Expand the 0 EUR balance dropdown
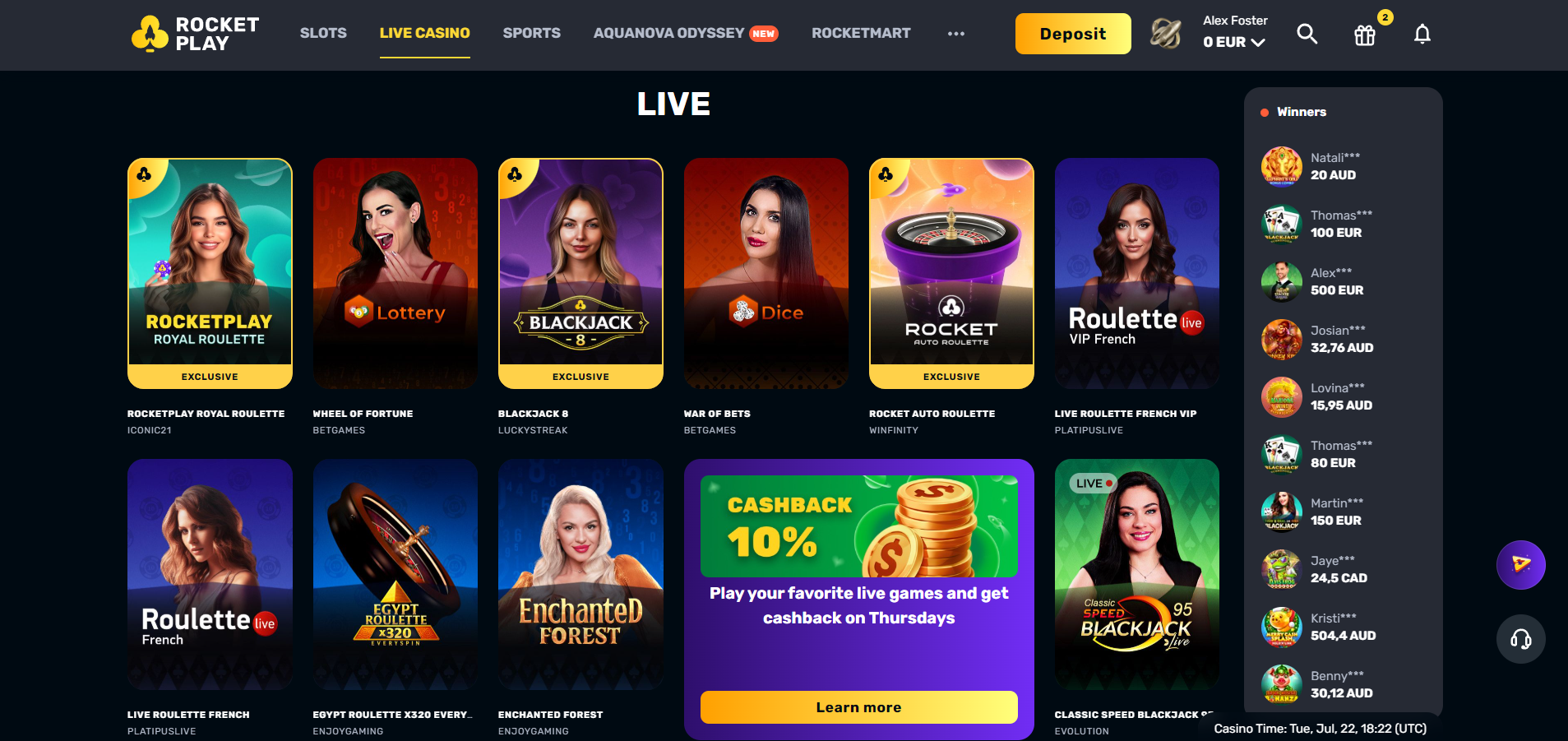1568x741 pixels. click(1234, 42)
